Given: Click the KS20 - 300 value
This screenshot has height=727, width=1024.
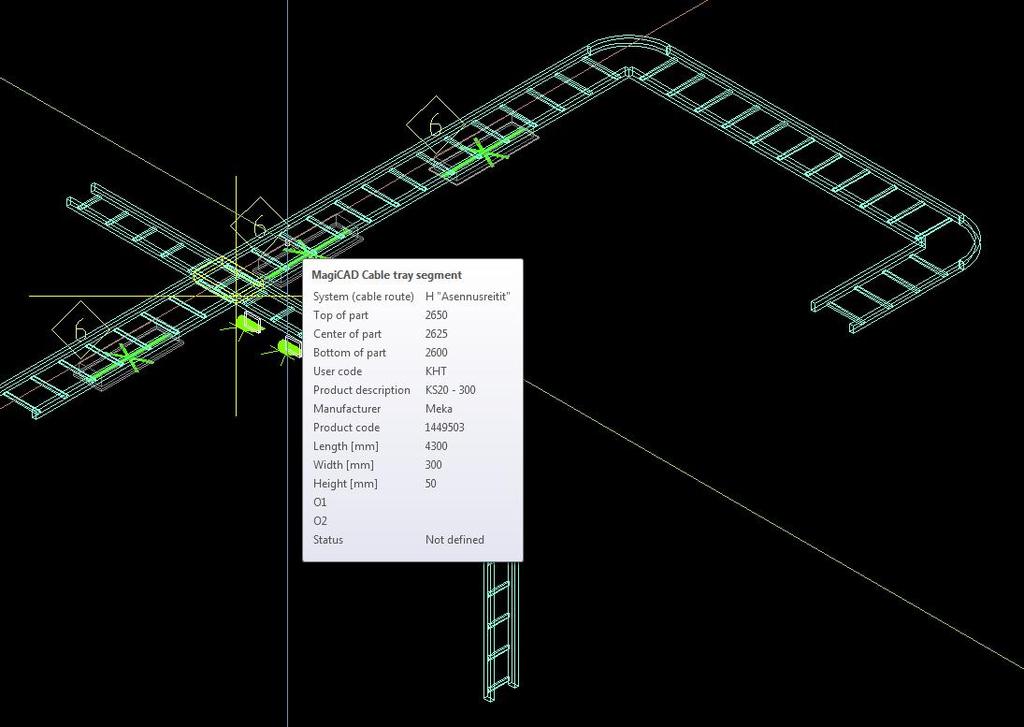Looking at the screenshot, I should 450,390.
